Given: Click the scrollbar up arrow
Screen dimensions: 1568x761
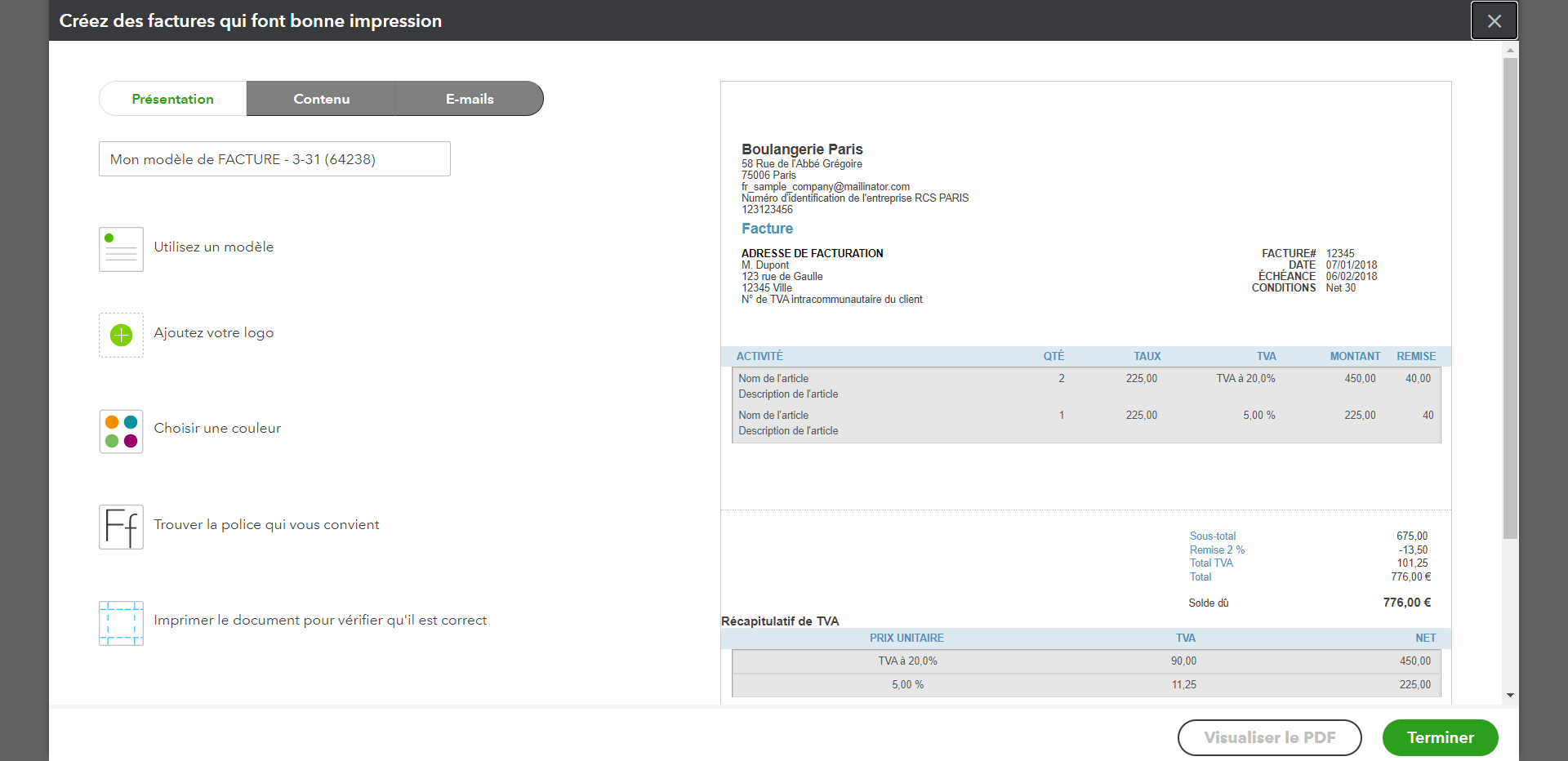Looking at the screenshot, I should pos(1510,50).
